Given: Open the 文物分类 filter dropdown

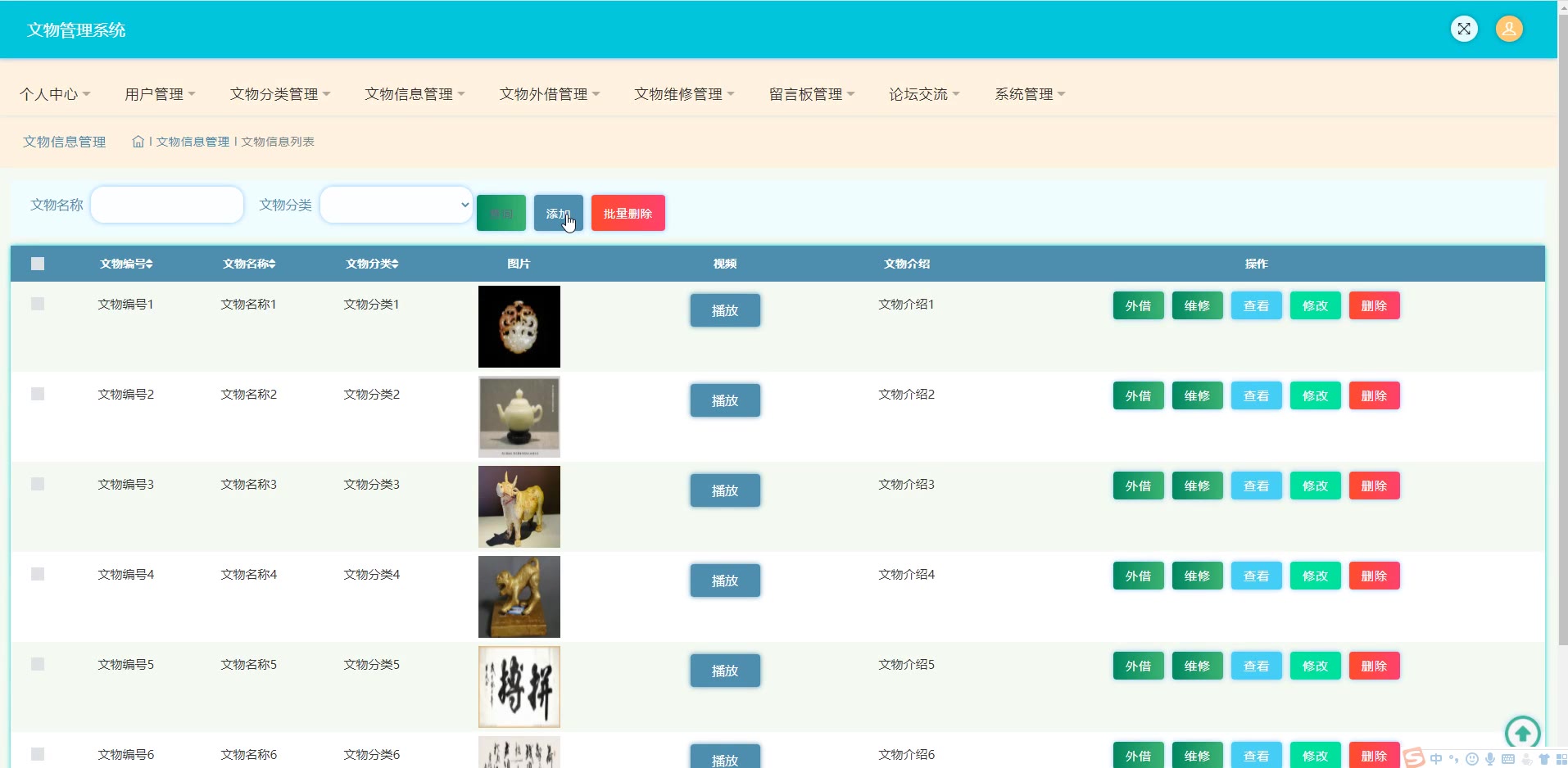Looking at the screenshot, I should (397, 205).
